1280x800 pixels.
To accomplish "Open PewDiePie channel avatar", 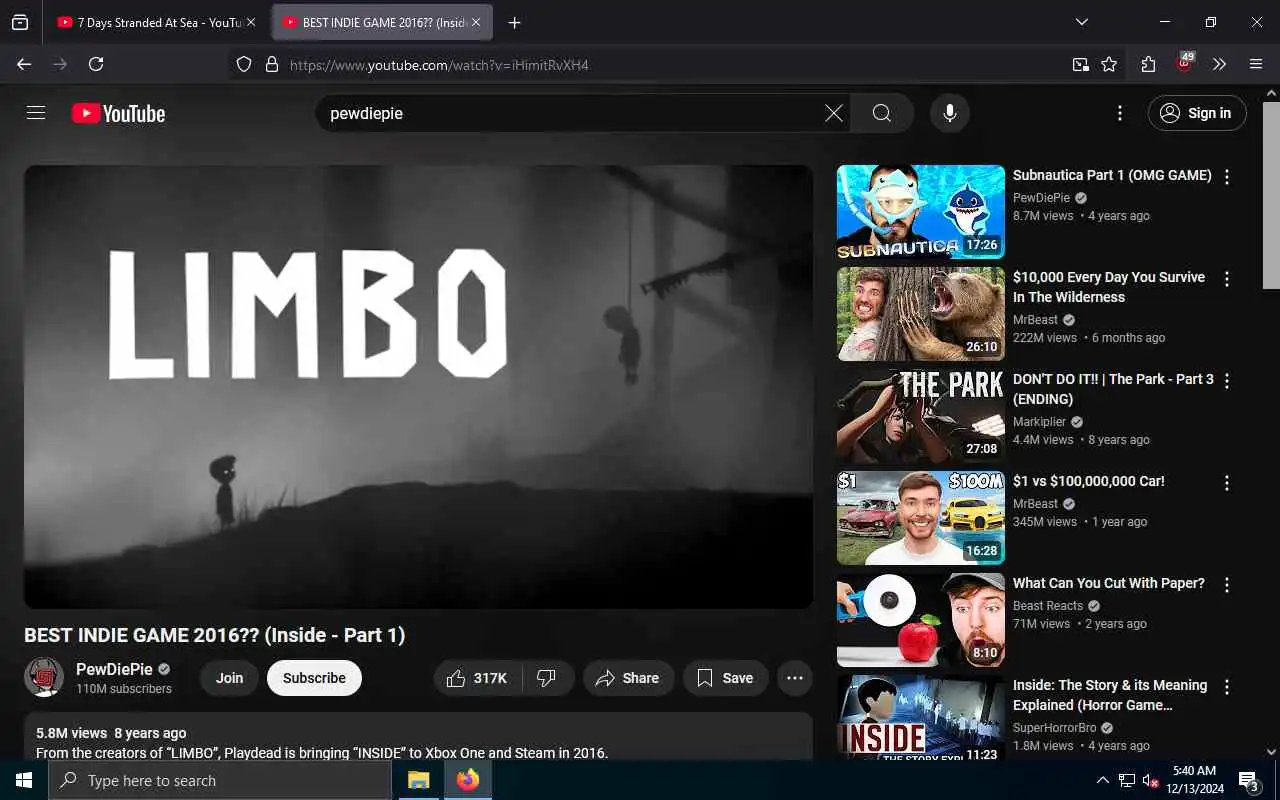I will tap(44, 678).
